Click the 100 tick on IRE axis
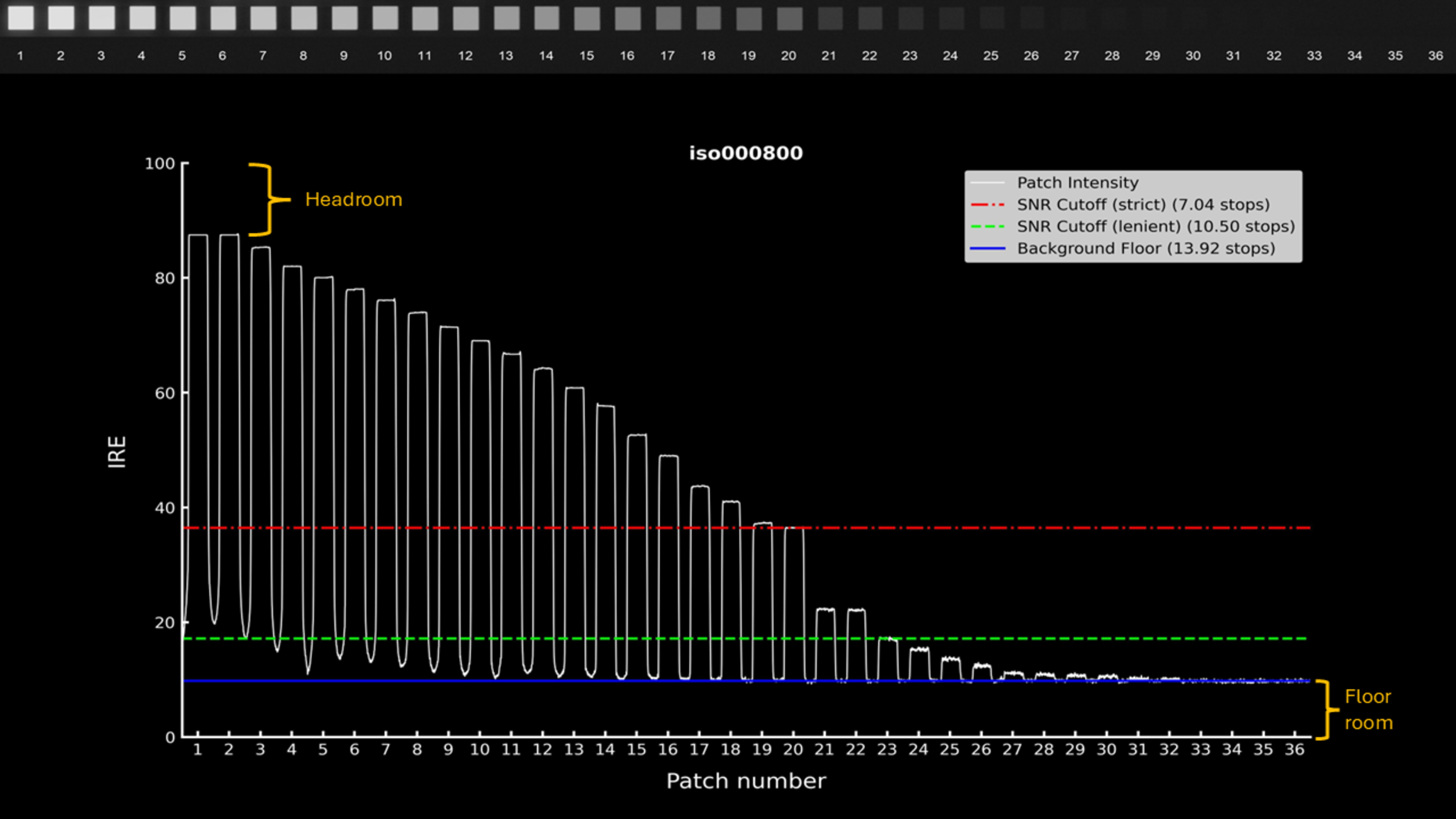The width and height of the screenshot is (1456, 819). point(160,164)
